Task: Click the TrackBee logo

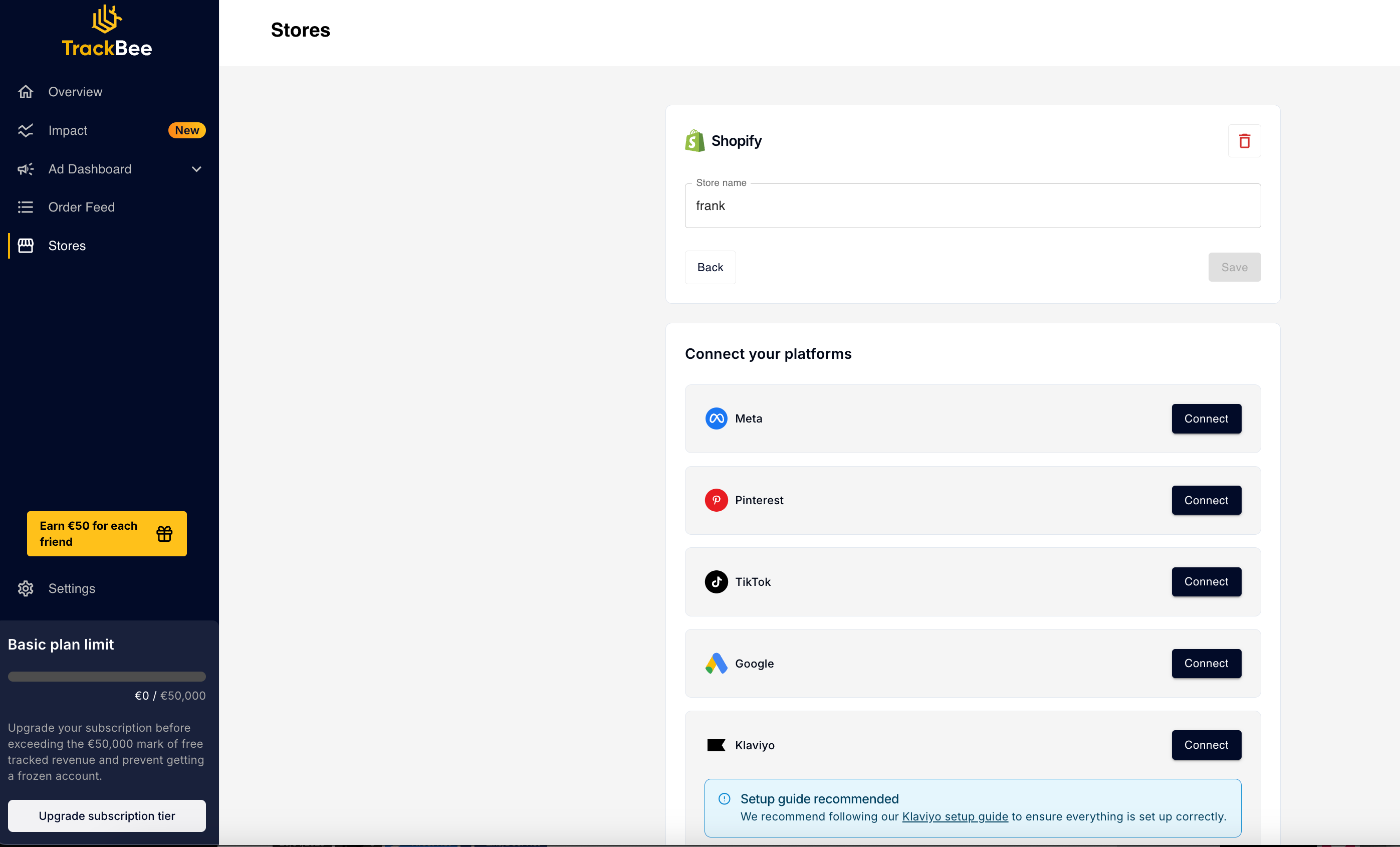Action: pyautogui.click(x=107, y=31)
